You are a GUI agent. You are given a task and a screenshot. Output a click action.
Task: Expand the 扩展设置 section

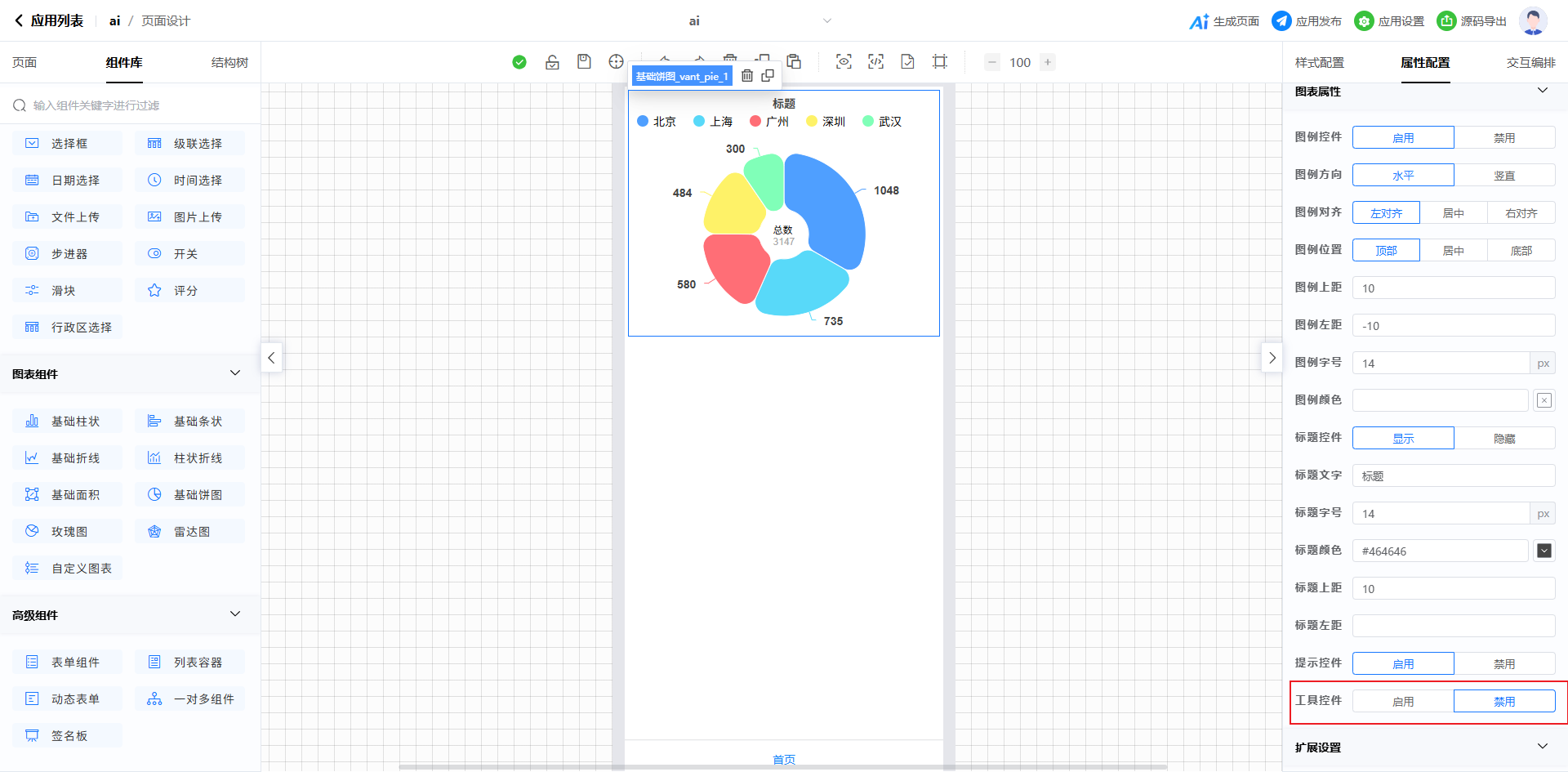1542,747
